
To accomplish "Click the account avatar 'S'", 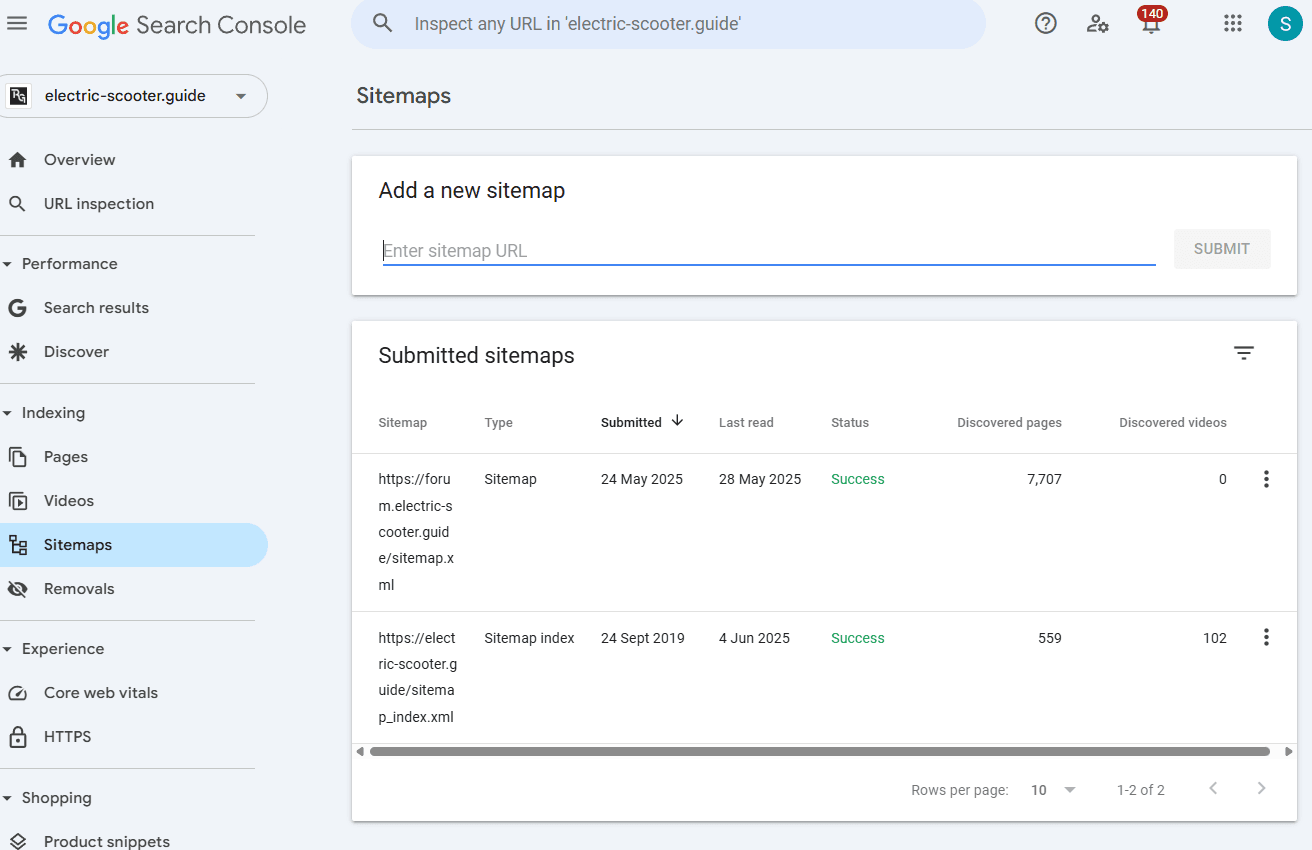I will [x=1284, y=24].
